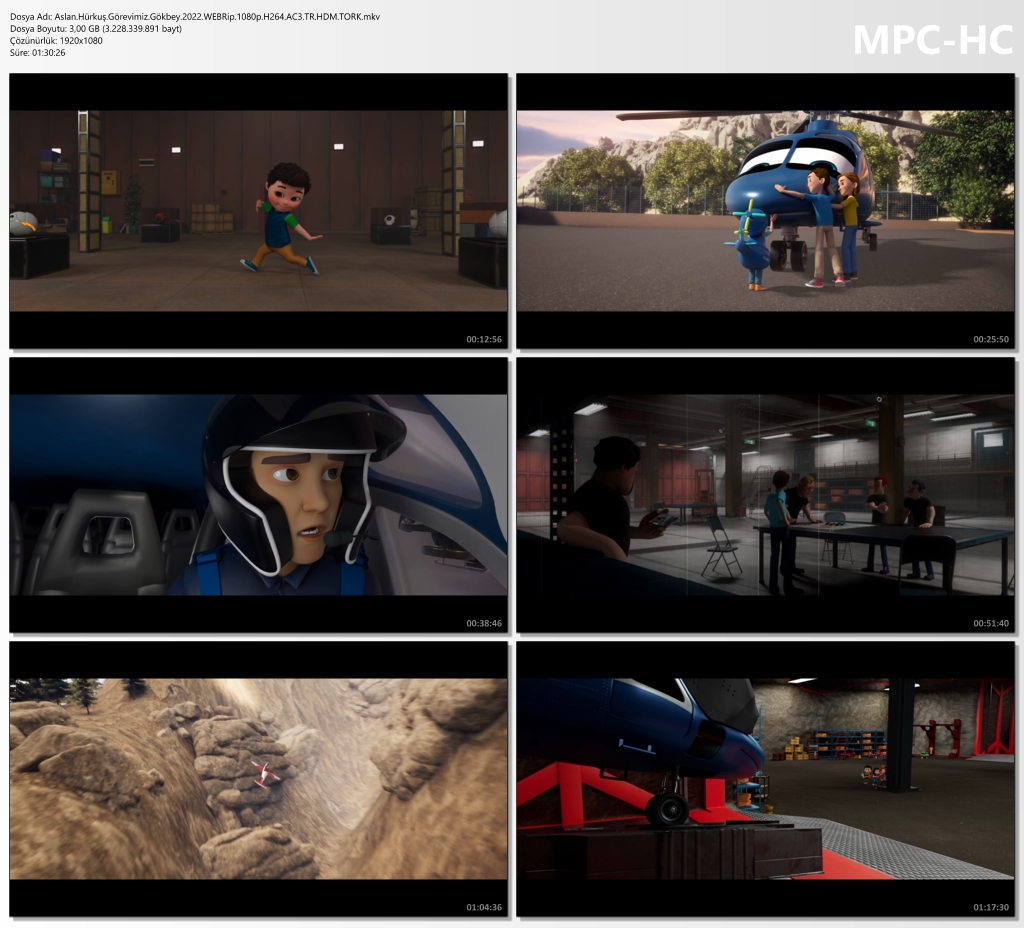
Task: Click the timestamp '00:38:46'
Action: [x=484, y=624]
